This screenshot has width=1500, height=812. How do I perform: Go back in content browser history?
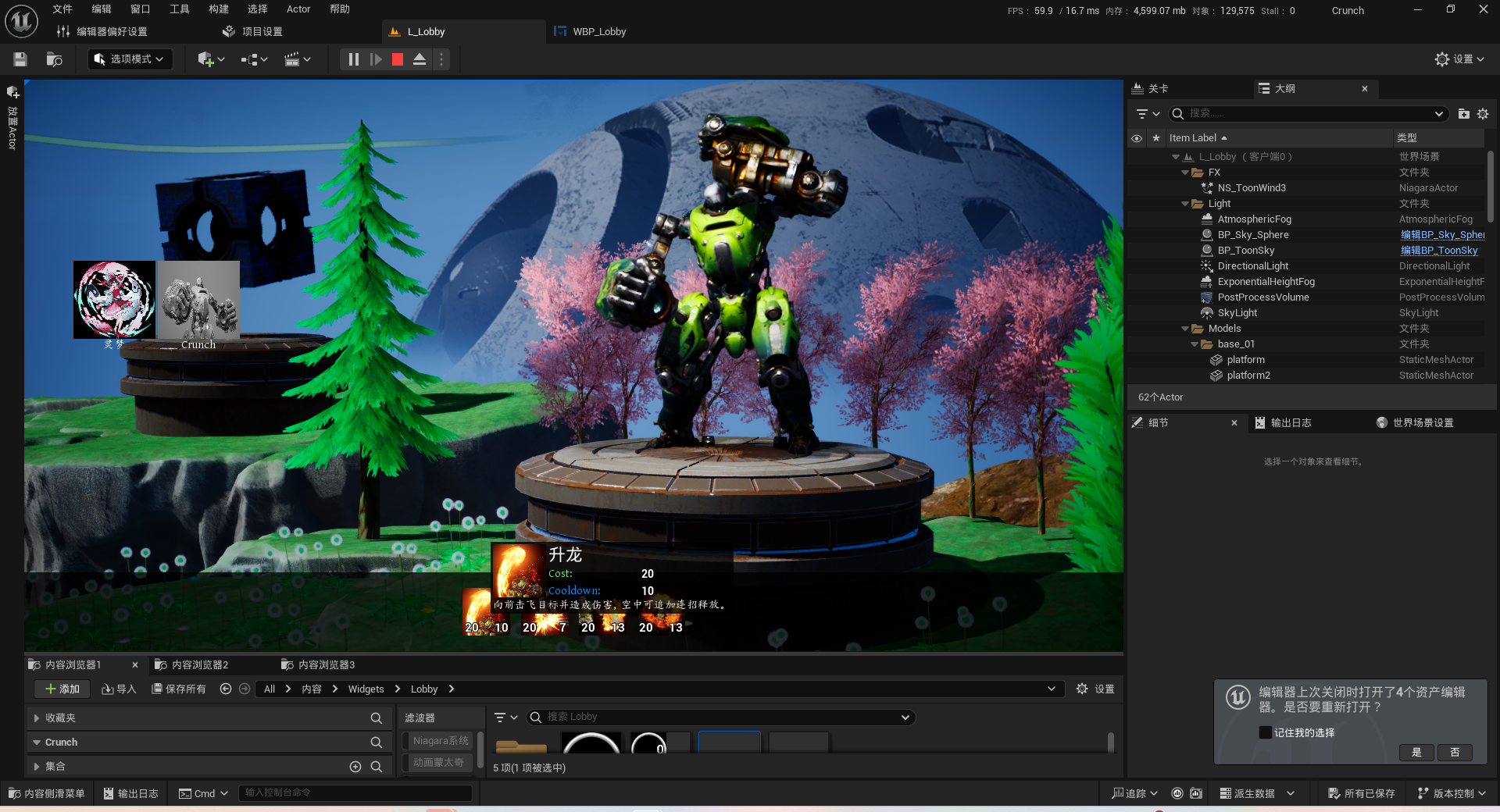click(x=226, y=689)
